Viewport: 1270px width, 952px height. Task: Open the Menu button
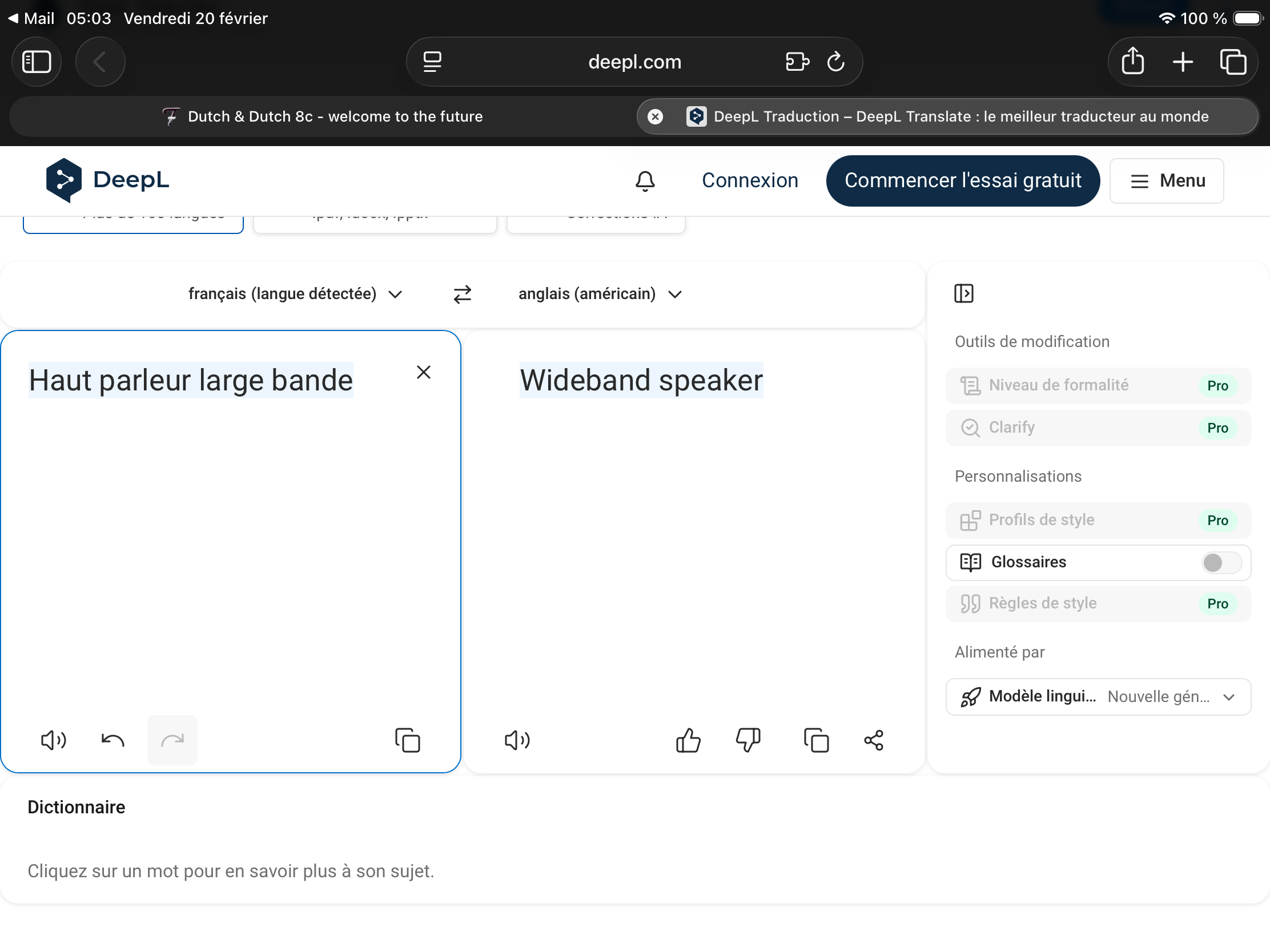[x=1166, y=181]
